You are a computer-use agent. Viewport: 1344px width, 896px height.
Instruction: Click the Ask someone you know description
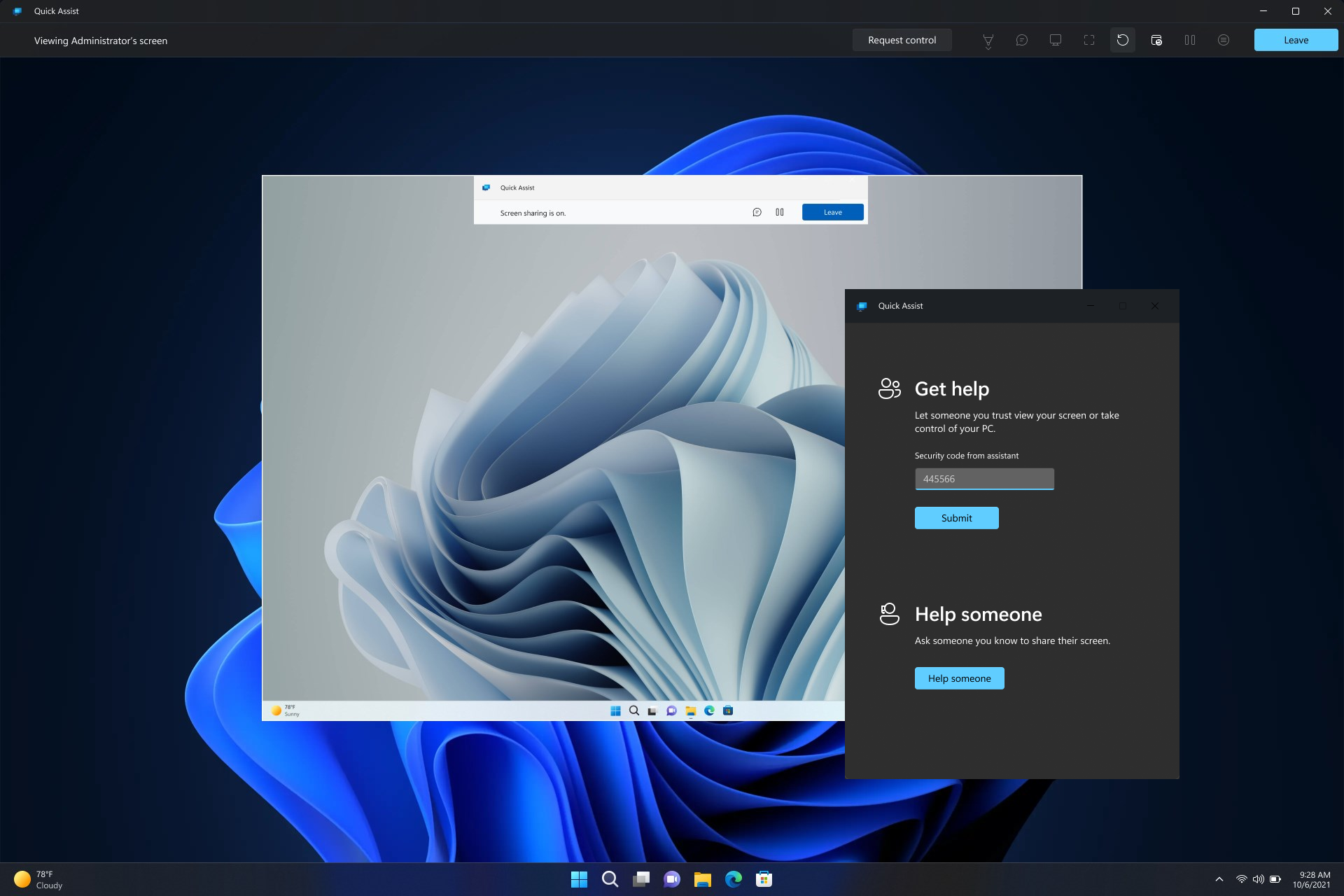[1012, 640]
